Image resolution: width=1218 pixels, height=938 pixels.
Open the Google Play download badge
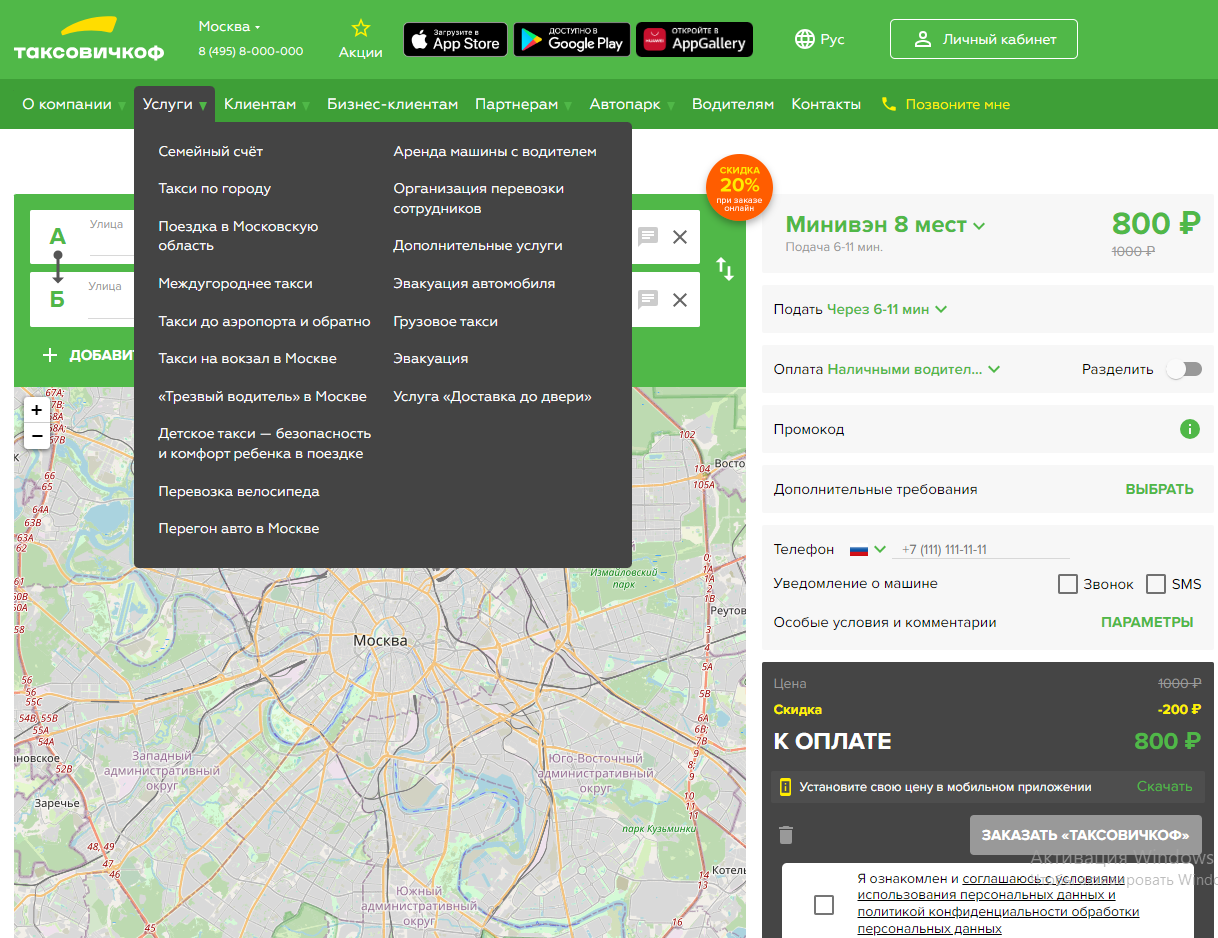tap(572, 40)
